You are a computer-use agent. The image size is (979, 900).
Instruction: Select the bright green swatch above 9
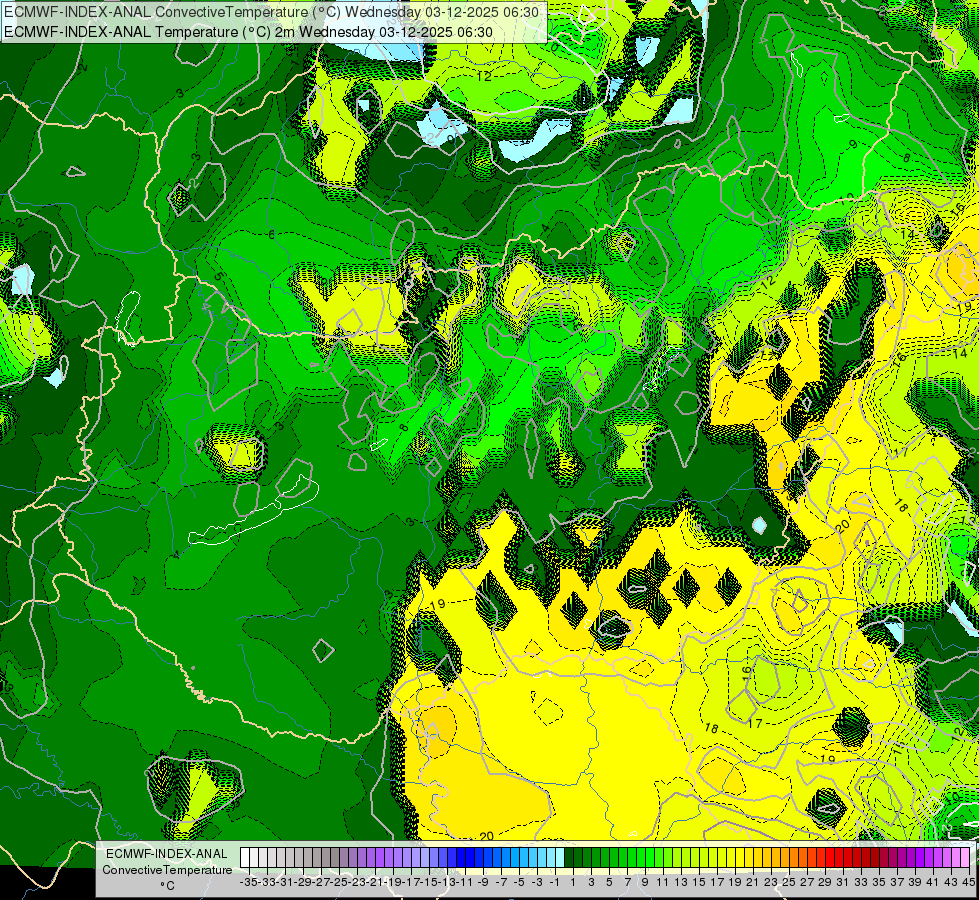tap(641, 857)
